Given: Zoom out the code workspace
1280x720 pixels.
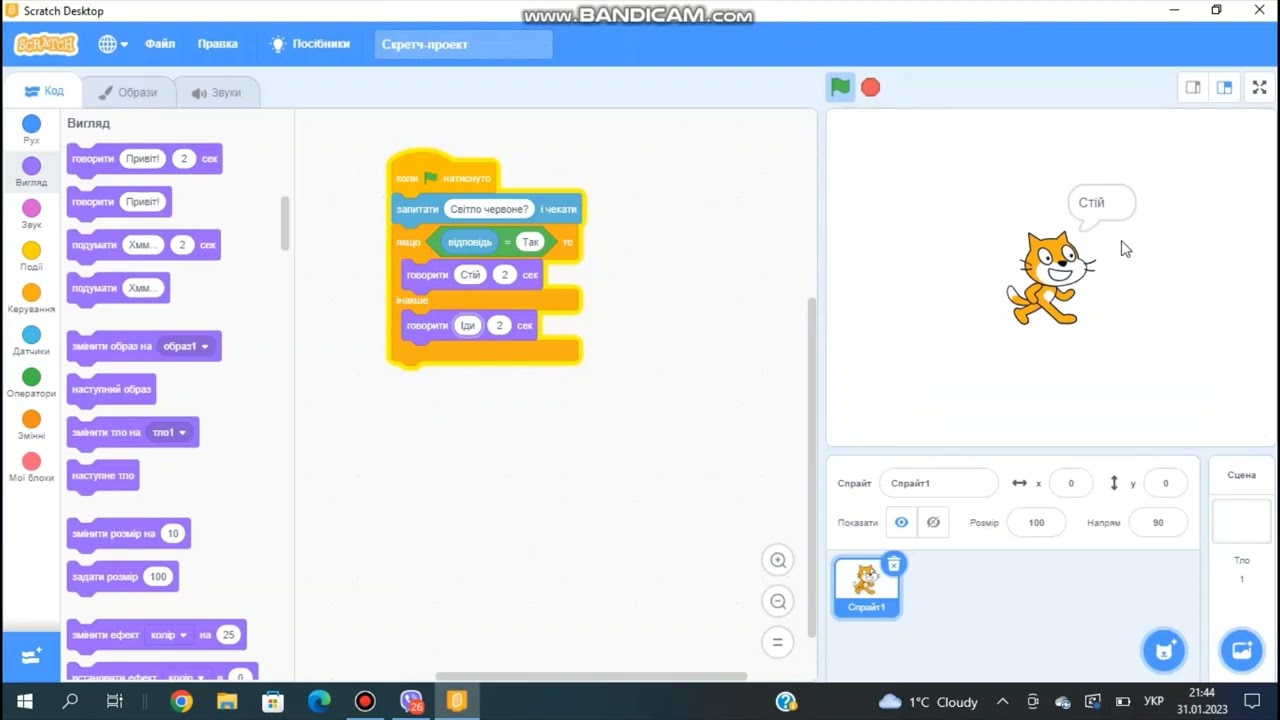Looking at the screenshot, I should tap(778, 601).
